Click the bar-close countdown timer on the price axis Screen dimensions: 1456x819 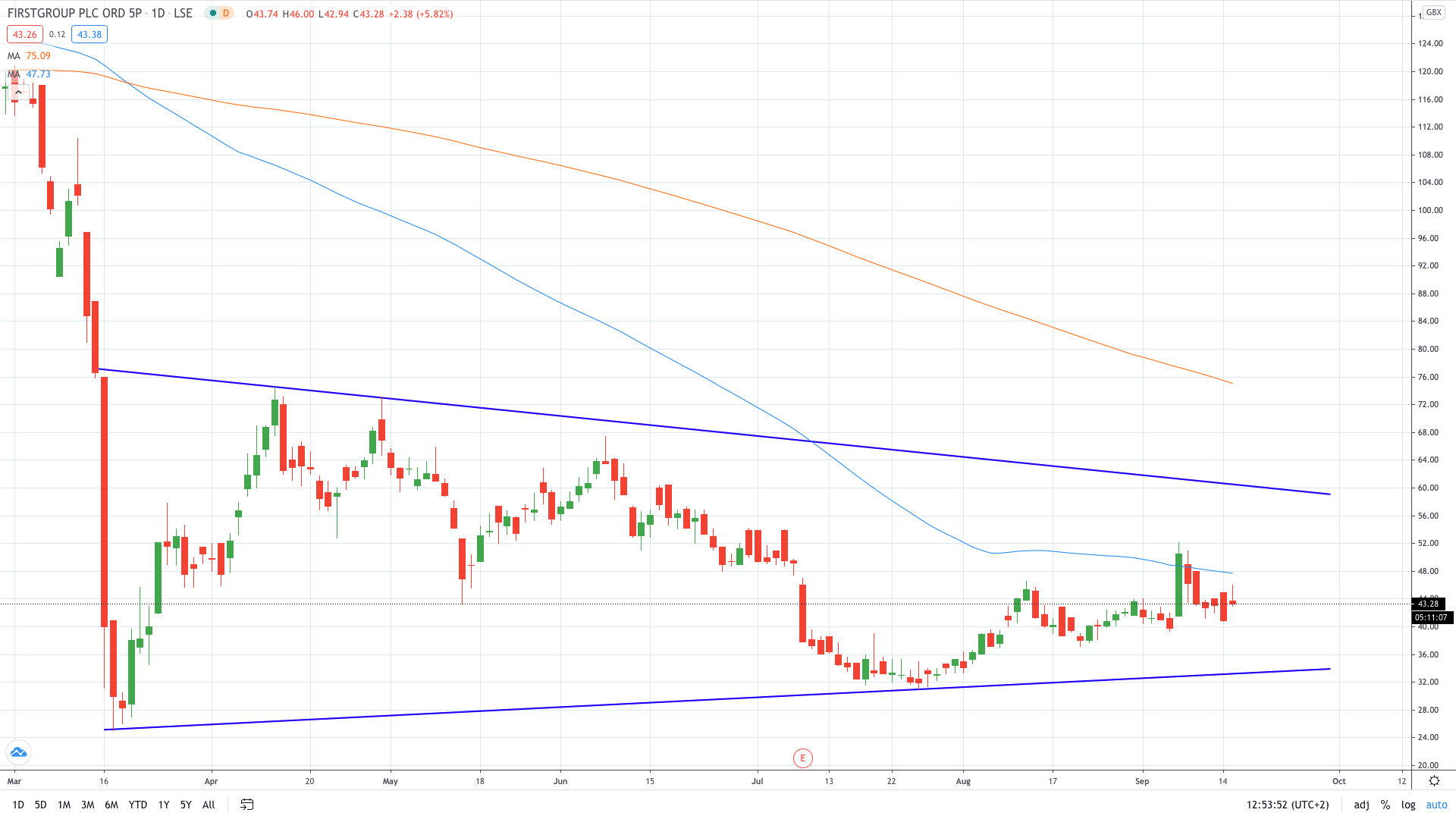(1430, 617)
